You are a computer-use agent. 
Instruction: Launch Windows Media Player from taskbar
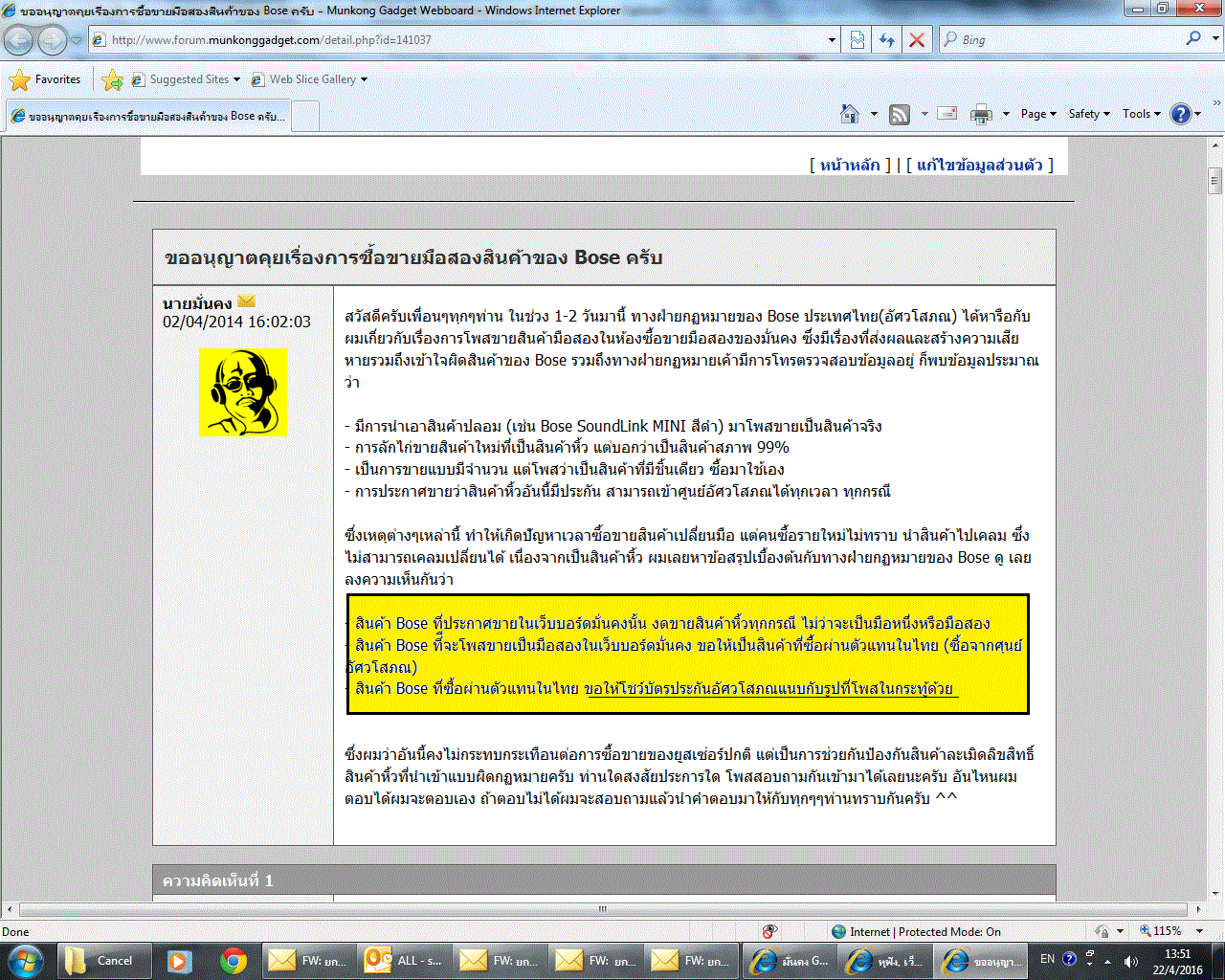click(178, 960)
